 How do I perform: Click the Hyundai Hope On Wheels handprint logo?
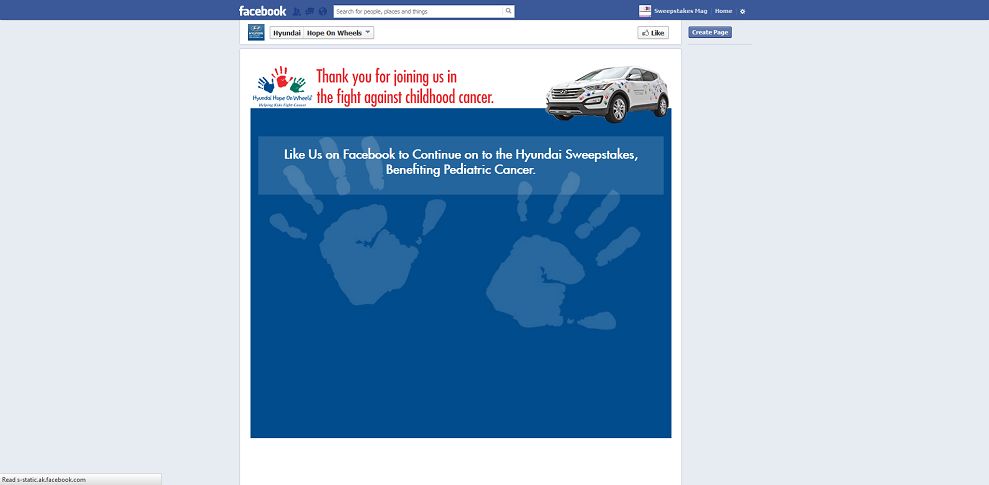(x=282, y=86)
